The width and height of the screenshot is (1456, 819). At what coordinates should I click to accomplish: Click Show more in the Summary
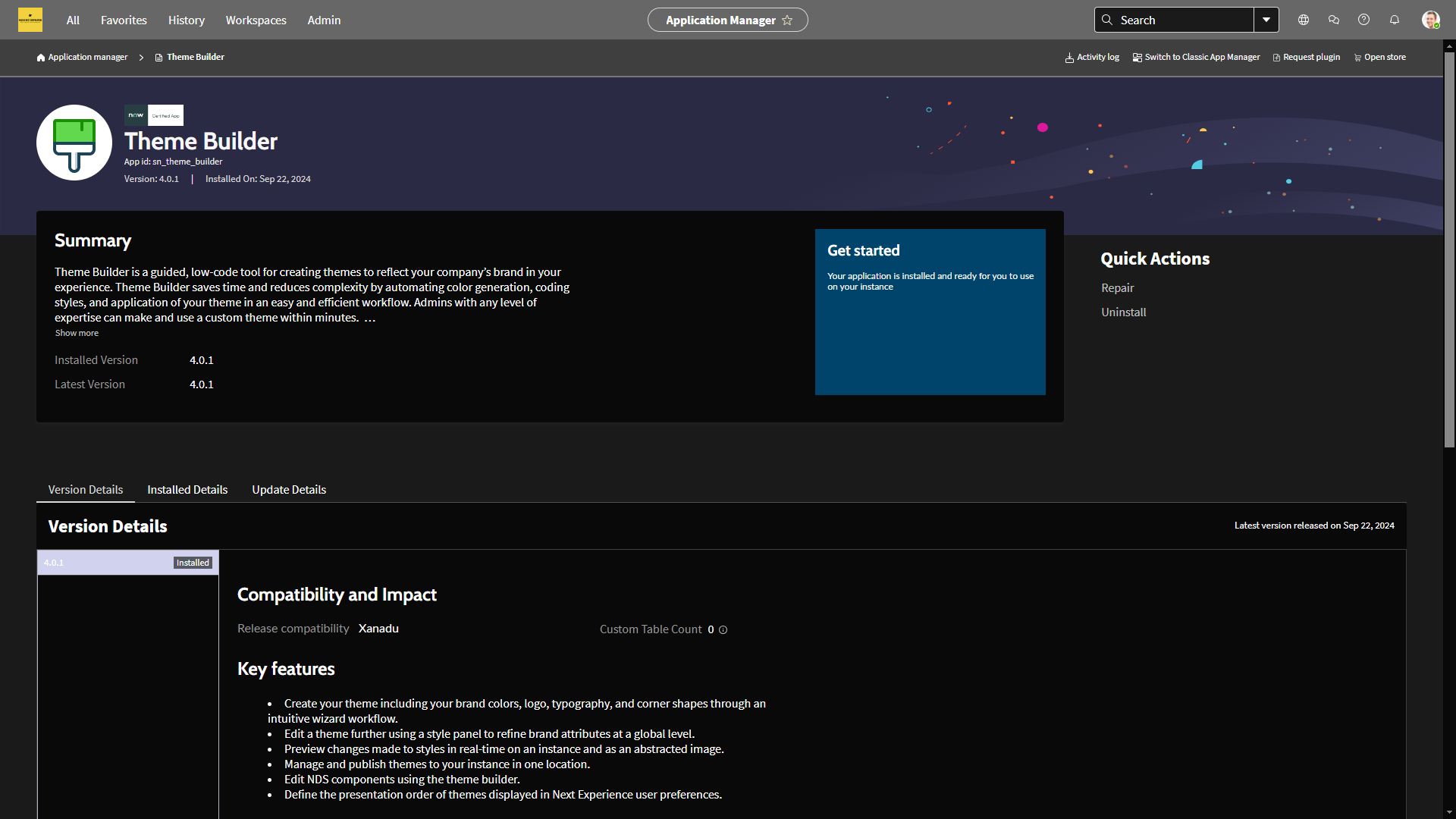tap(76, 332)
